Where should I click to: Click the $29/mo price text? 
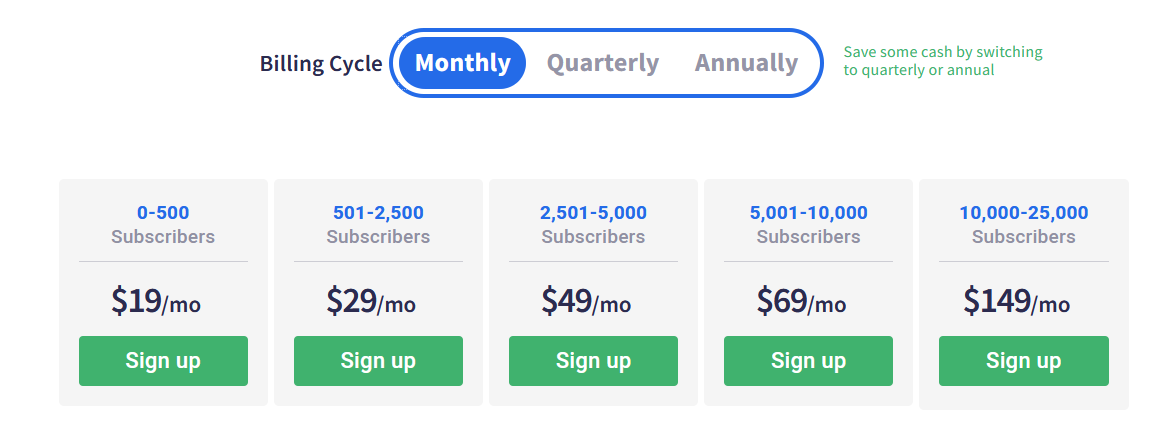pyautogui.click(x=371, y=301)
